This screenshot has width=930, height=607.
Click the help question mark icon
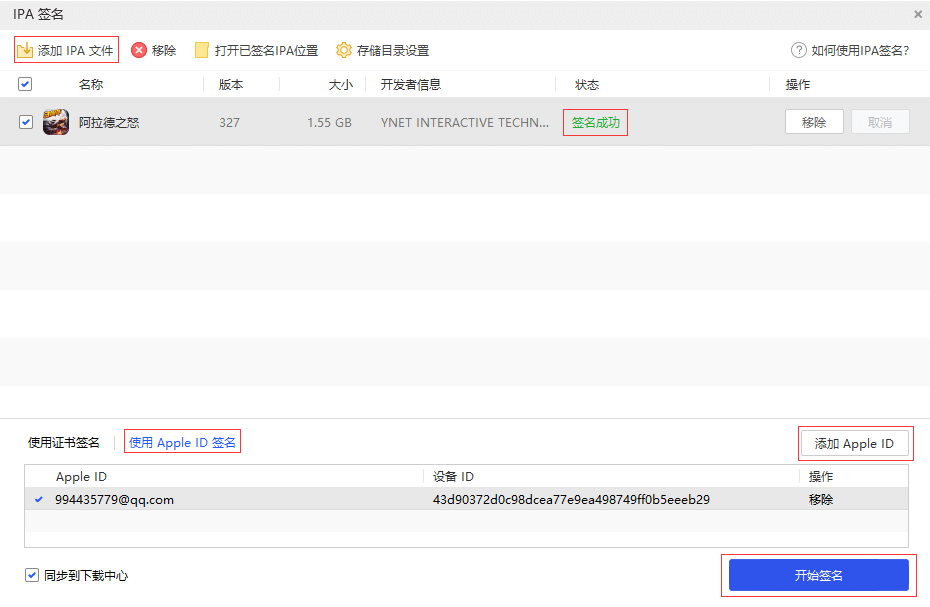(x=798, y=50)
